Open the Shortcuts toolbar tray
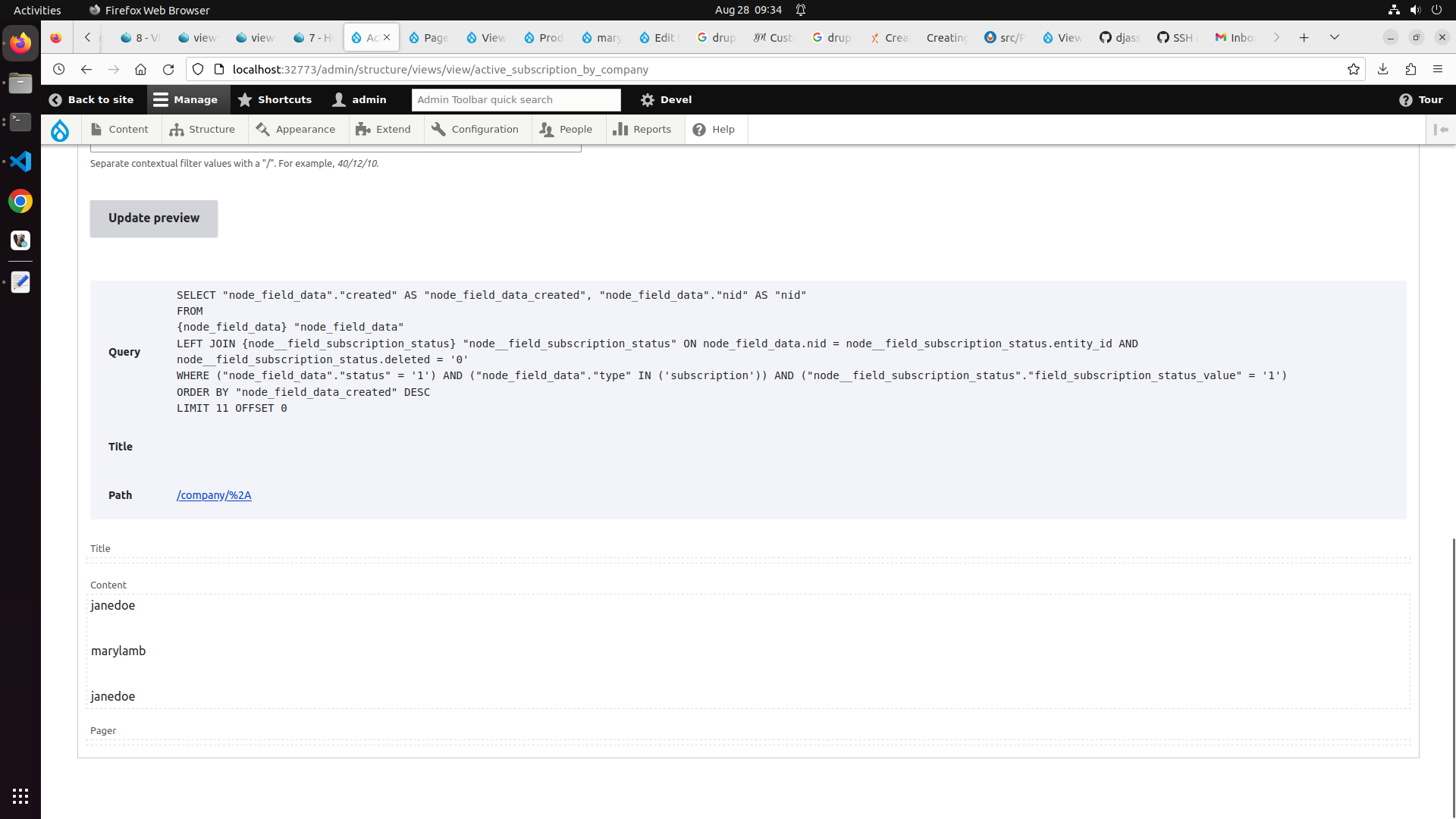 275,99
